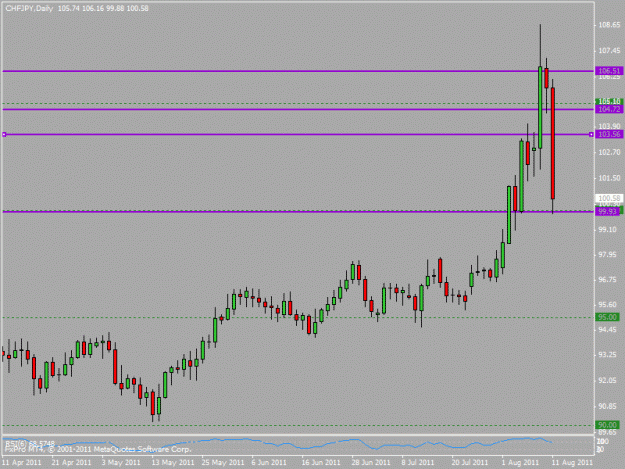The height and width of the screenshot is (469, 625).
Task: Click the 101.50 price axis value
Action: pyautogui.click(x=609, y=178)
